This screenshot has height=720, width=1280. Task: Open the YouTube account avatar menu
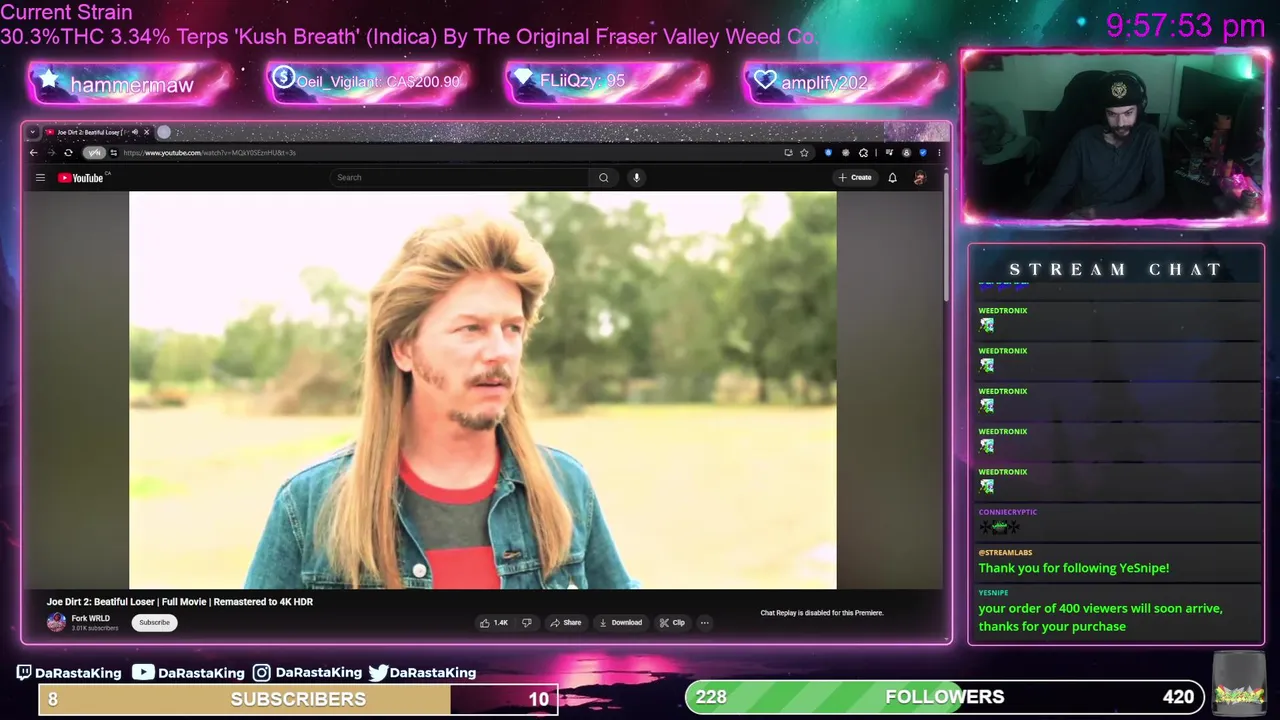tap(919, 178)
